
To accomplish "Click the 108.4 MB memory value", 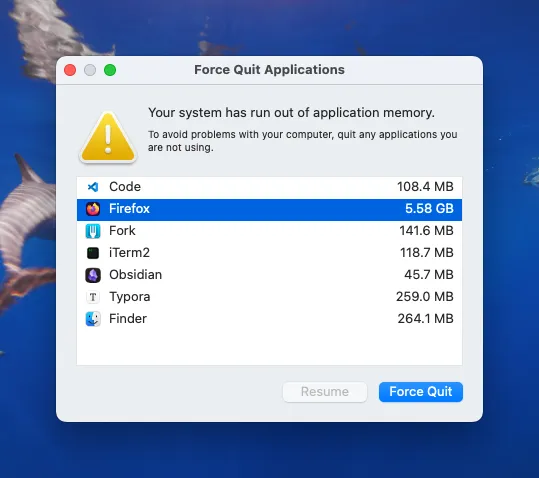I will (425, 187).
